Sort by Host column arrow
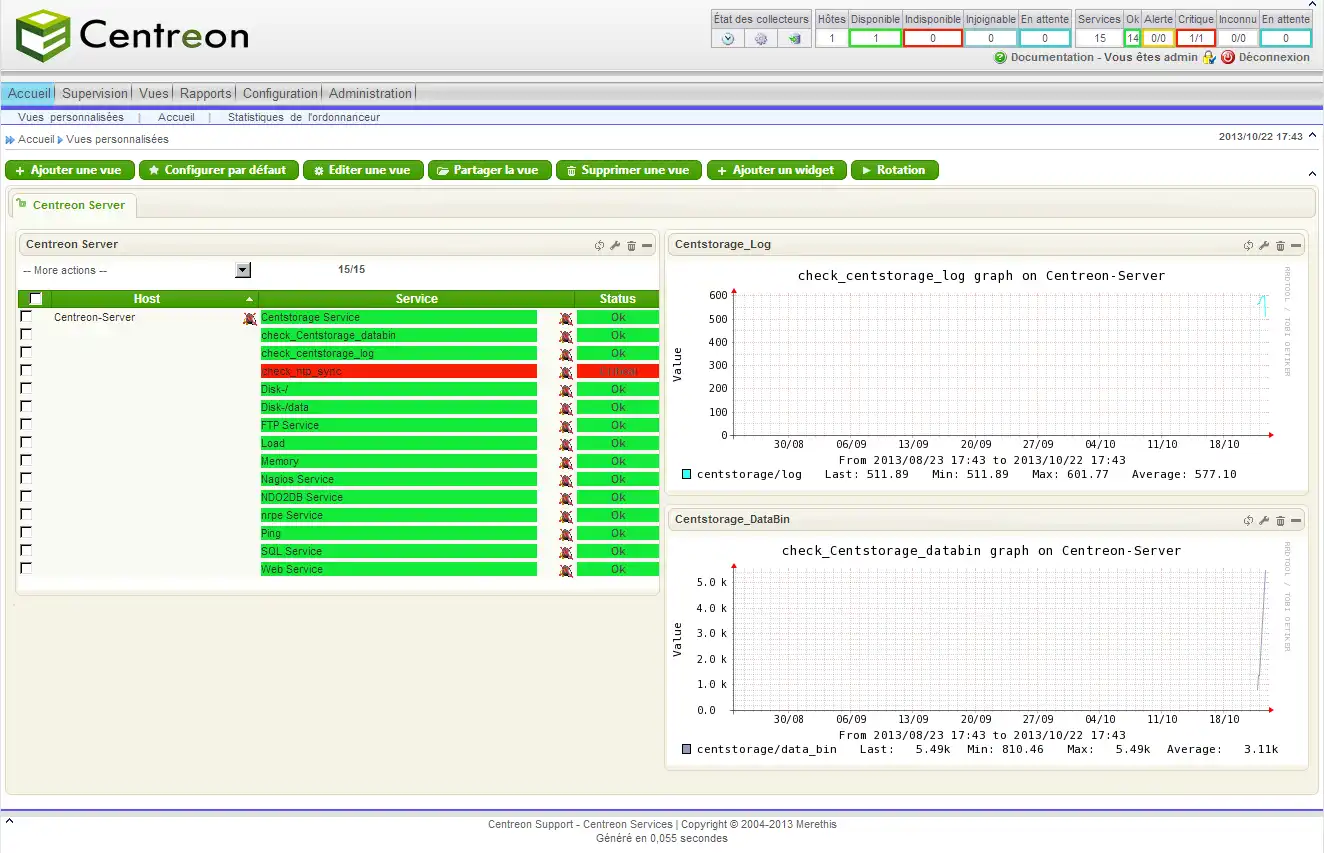This screenshot has width=1324, height=853. coord(249,299)
